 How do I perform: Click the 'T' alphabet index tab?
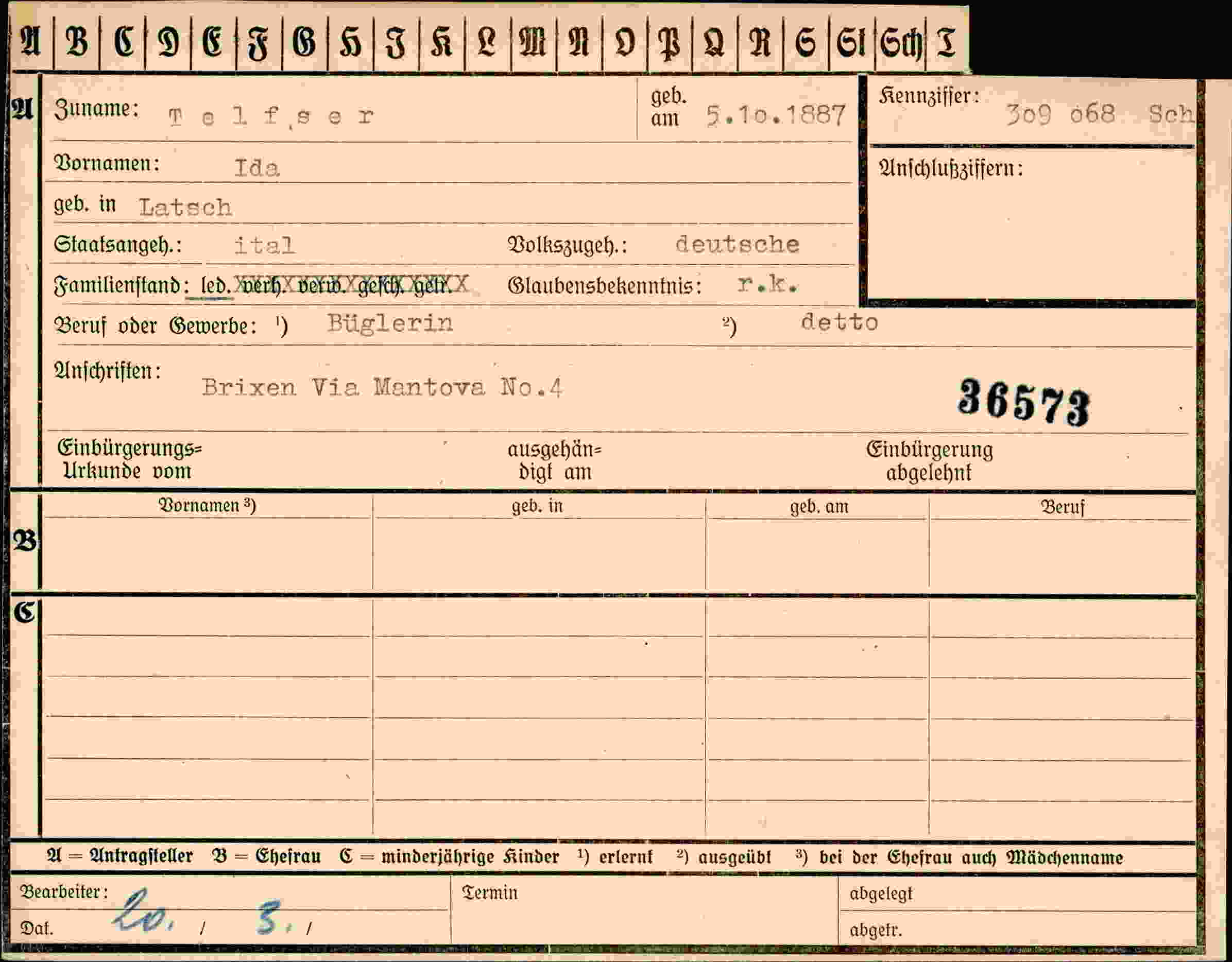coord(947,42)
